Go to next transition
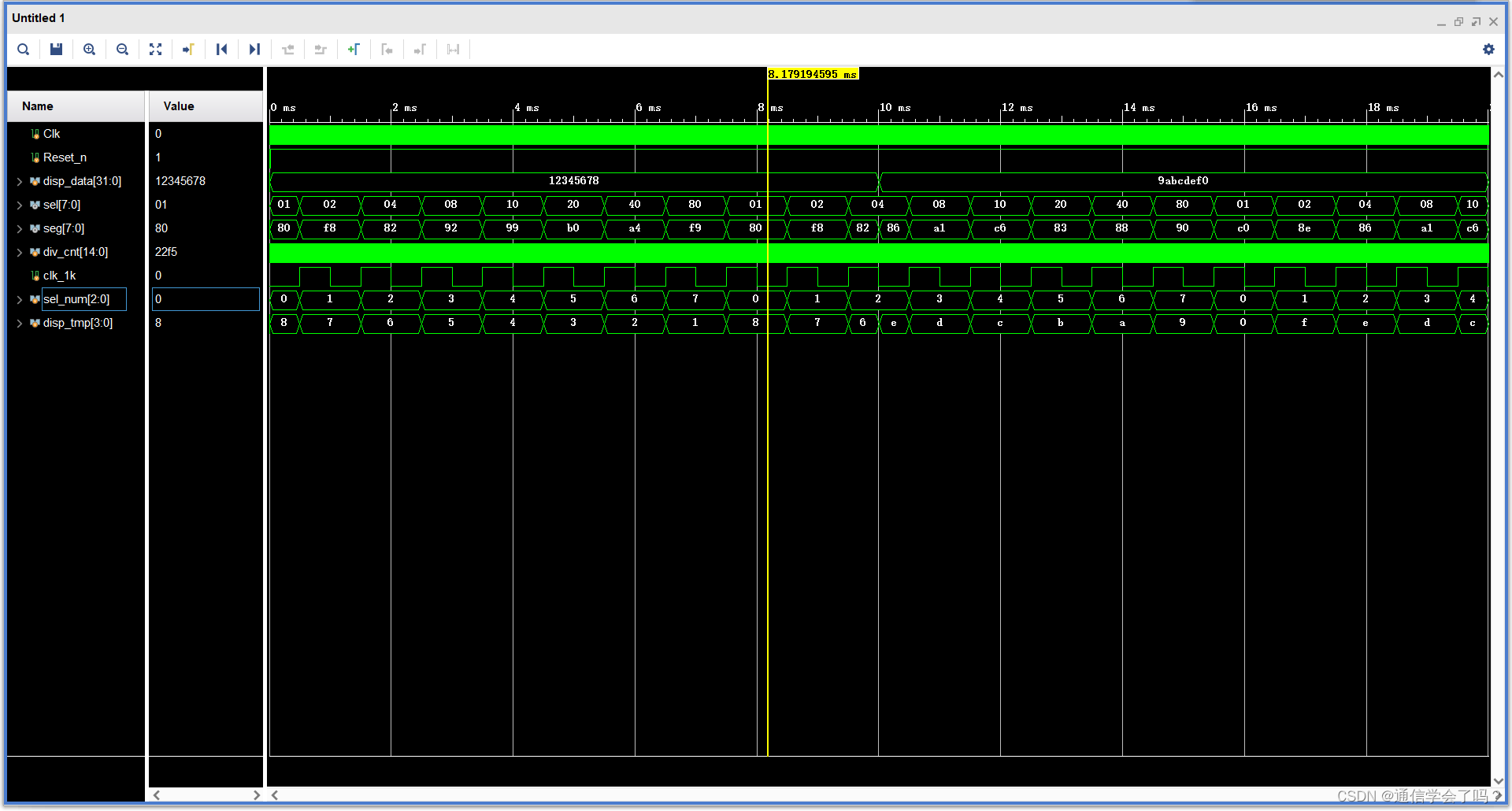 321,50
